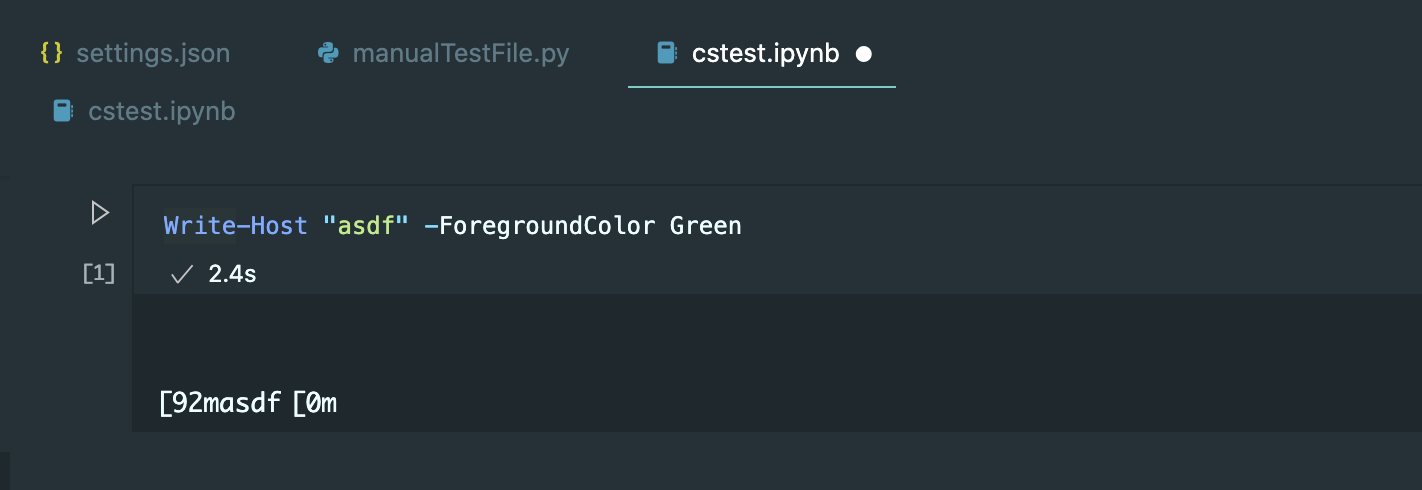Place cursor on Write-Host in the code cell

[x=235, y=226]
